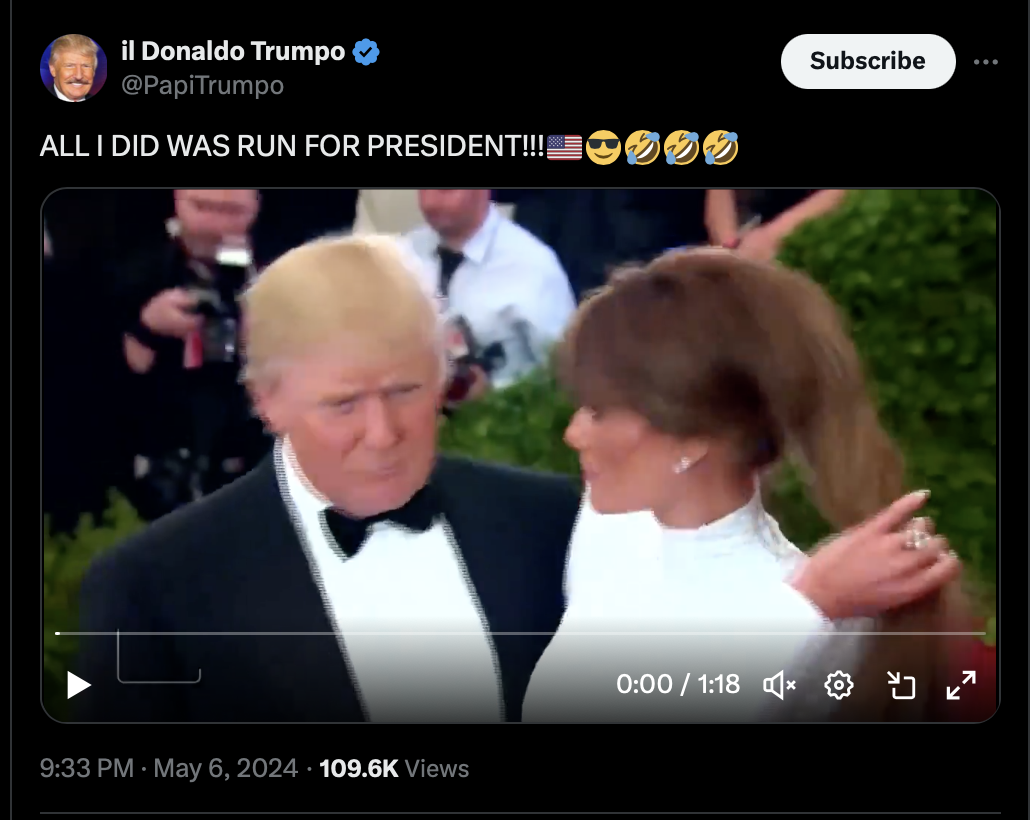This screenshot has height=820, width=1030.
Task: Click the video frame to start playback
Action: coord(520,407)
